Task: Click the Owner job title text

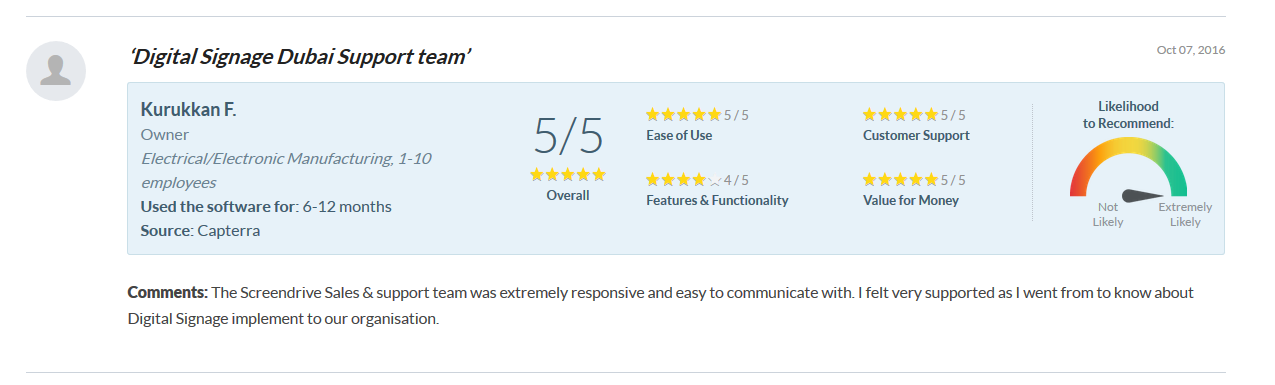Action: tap(165, 134)
